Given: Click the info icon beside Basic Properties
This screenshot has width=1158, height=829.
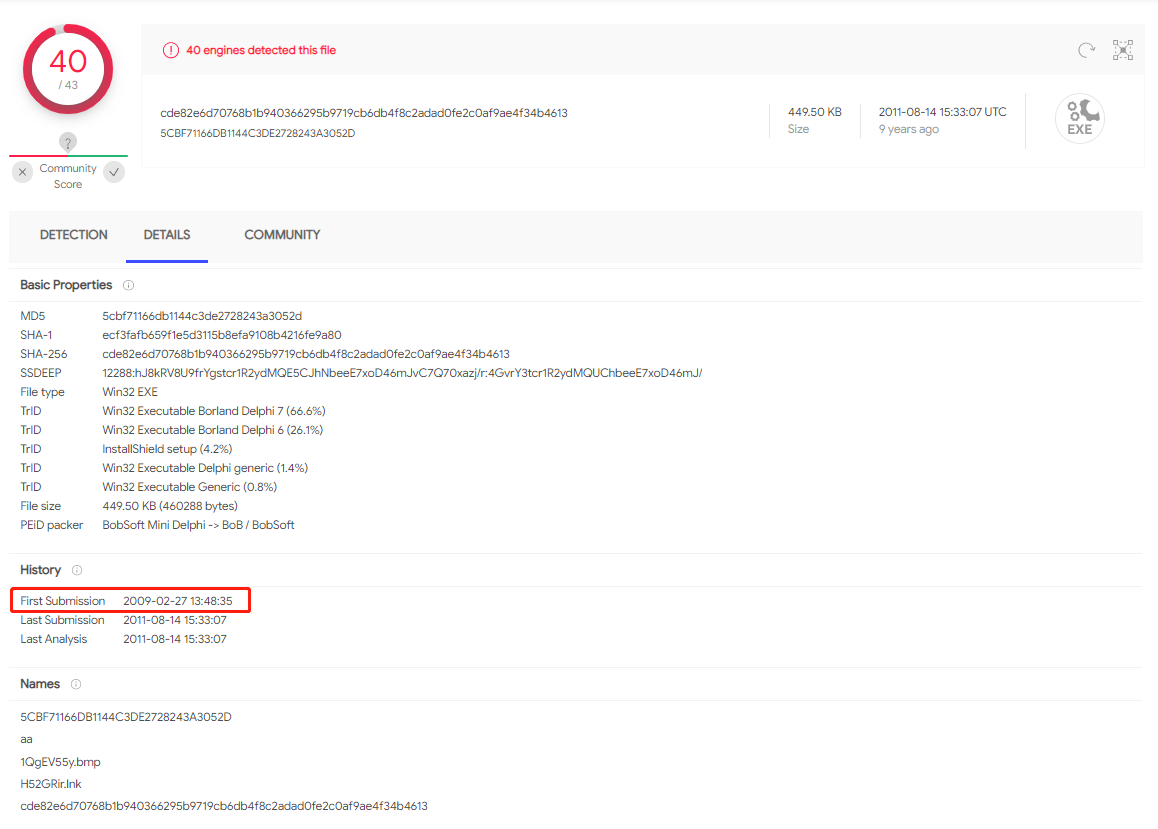Looking at the screenshot, I should pos(129,285).
